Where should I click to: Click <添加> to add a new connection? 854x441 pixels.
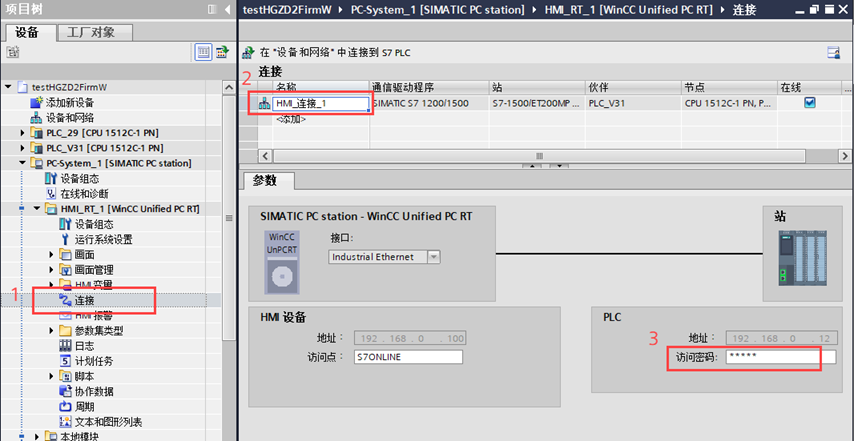coord(289,118)
